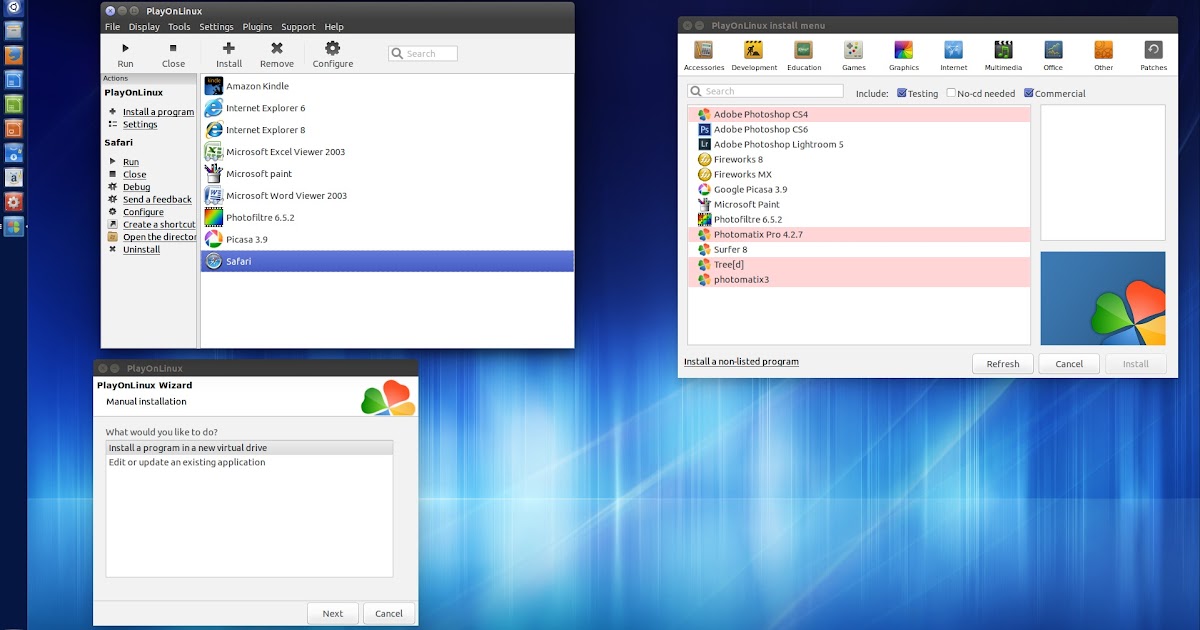This screenshot has height=630, width=1200.
Task: Click the Install plus icon in toolbar
Action: tap(229, 48)
